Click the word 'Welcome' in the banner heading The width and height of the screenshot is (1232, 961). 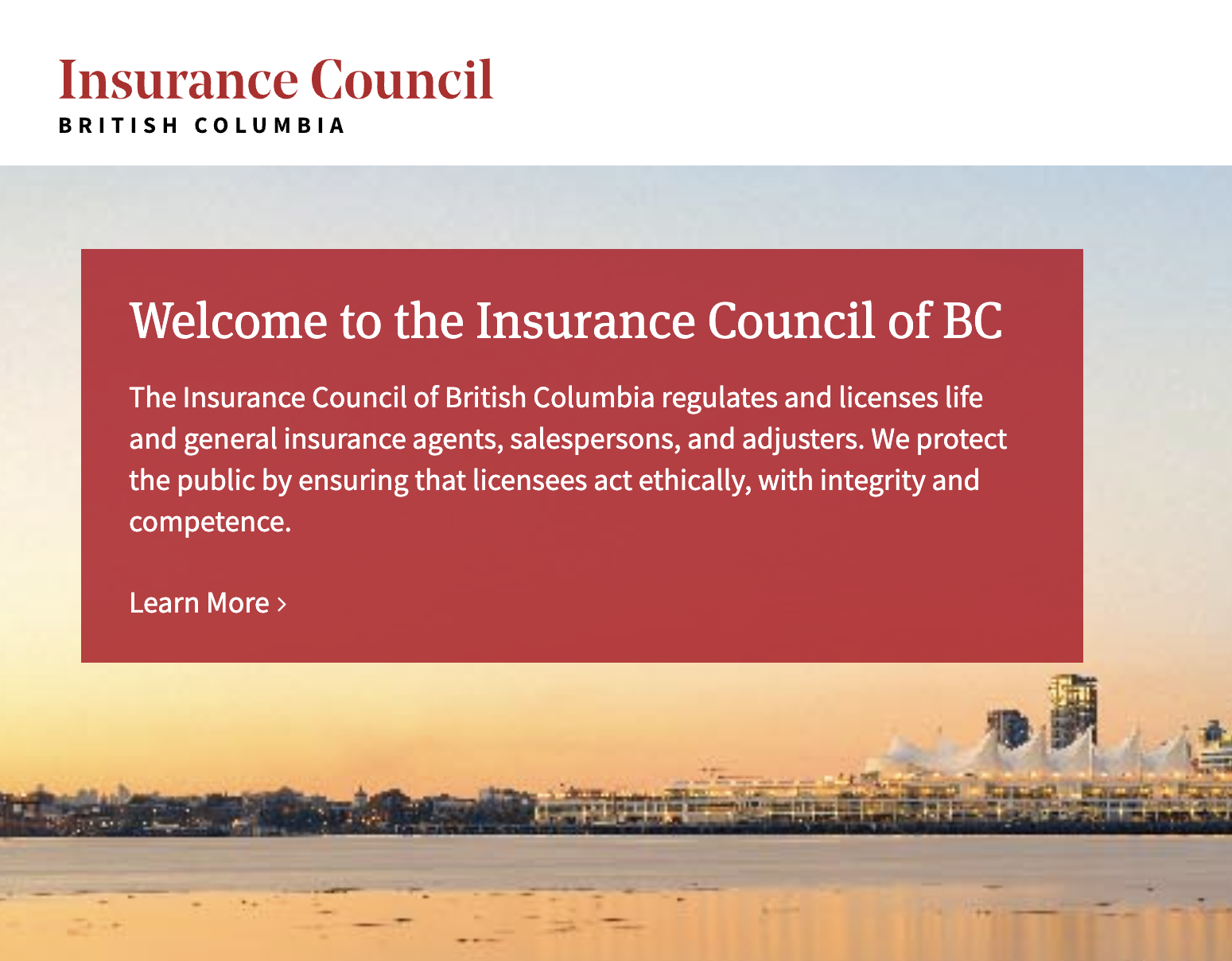point(228,321)
